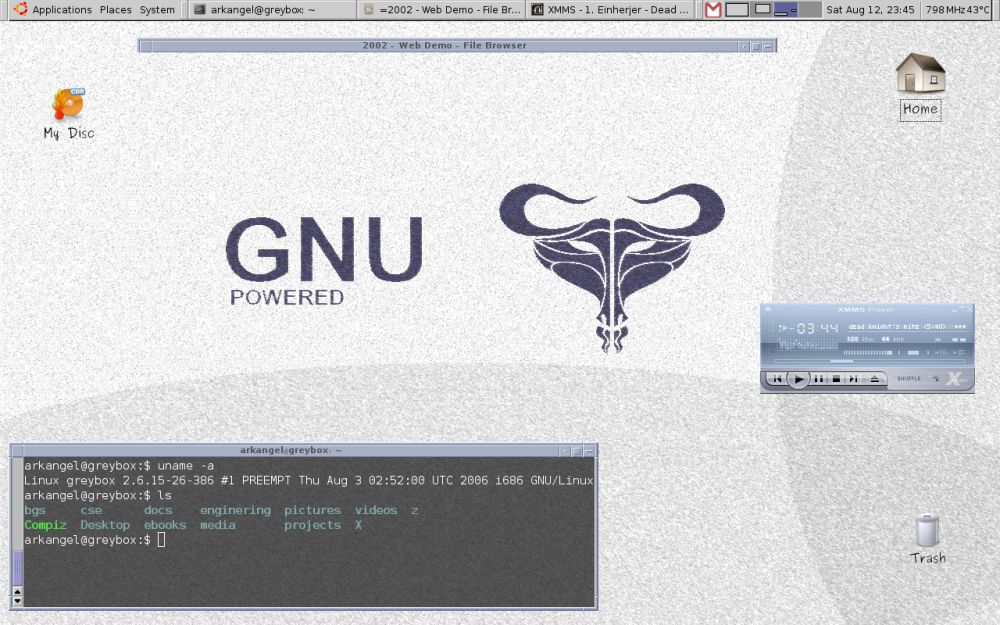The image size is (1000, 625).
Task: Adjust the XMMS balance slider
Action: [913, 353]
